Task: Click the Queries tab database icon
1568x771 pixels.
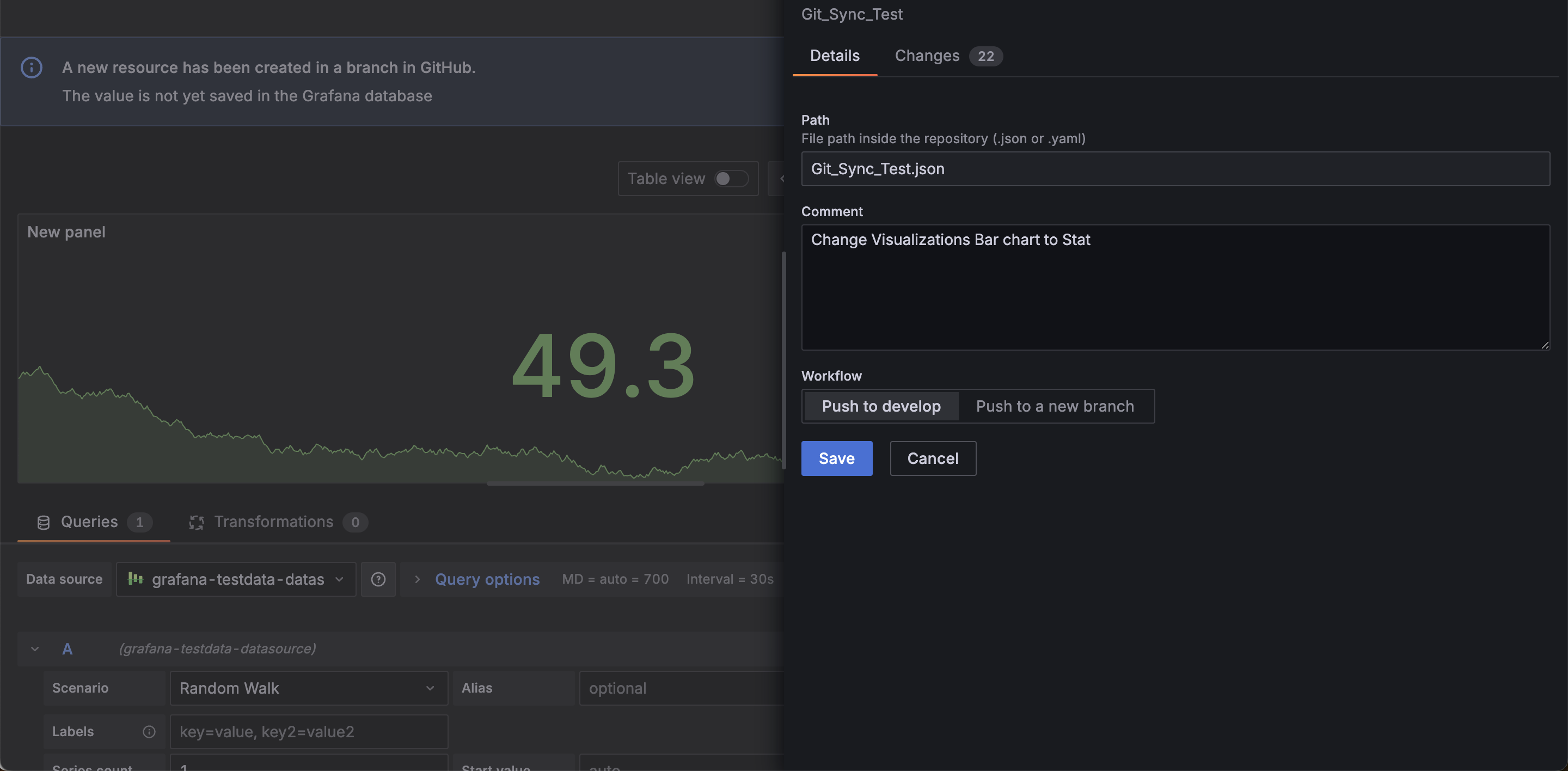Action: point(43,523)
